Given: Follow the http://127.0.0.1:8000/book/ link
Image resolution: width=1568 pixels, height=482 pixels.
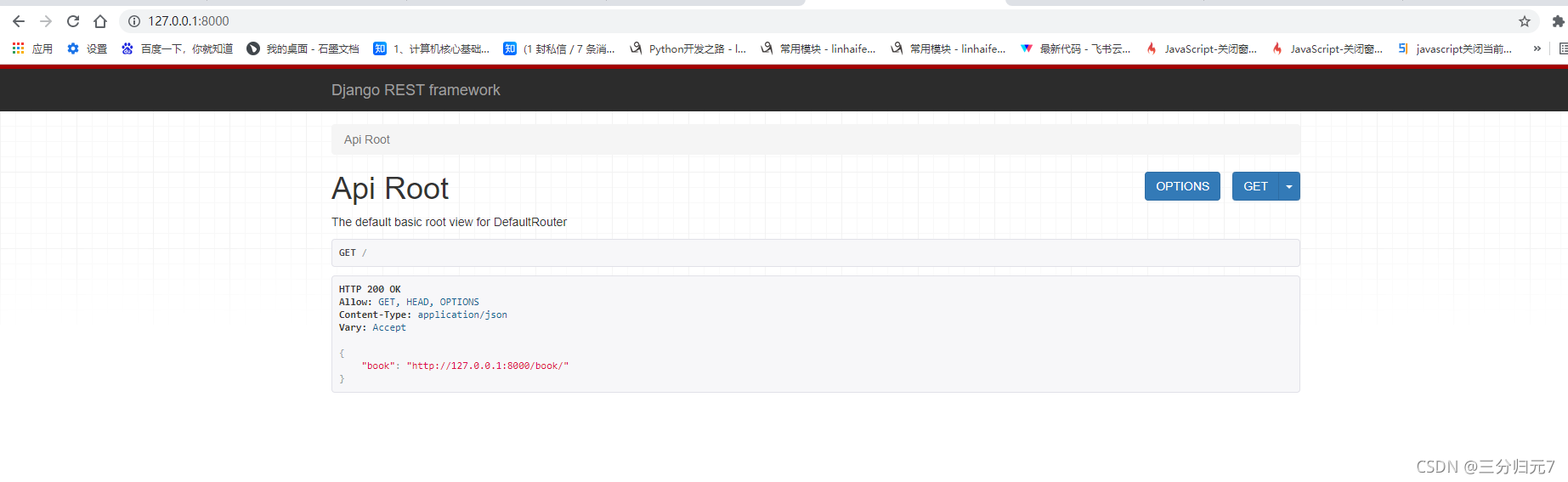Looking at the screenshot, I should click(488, 366).
